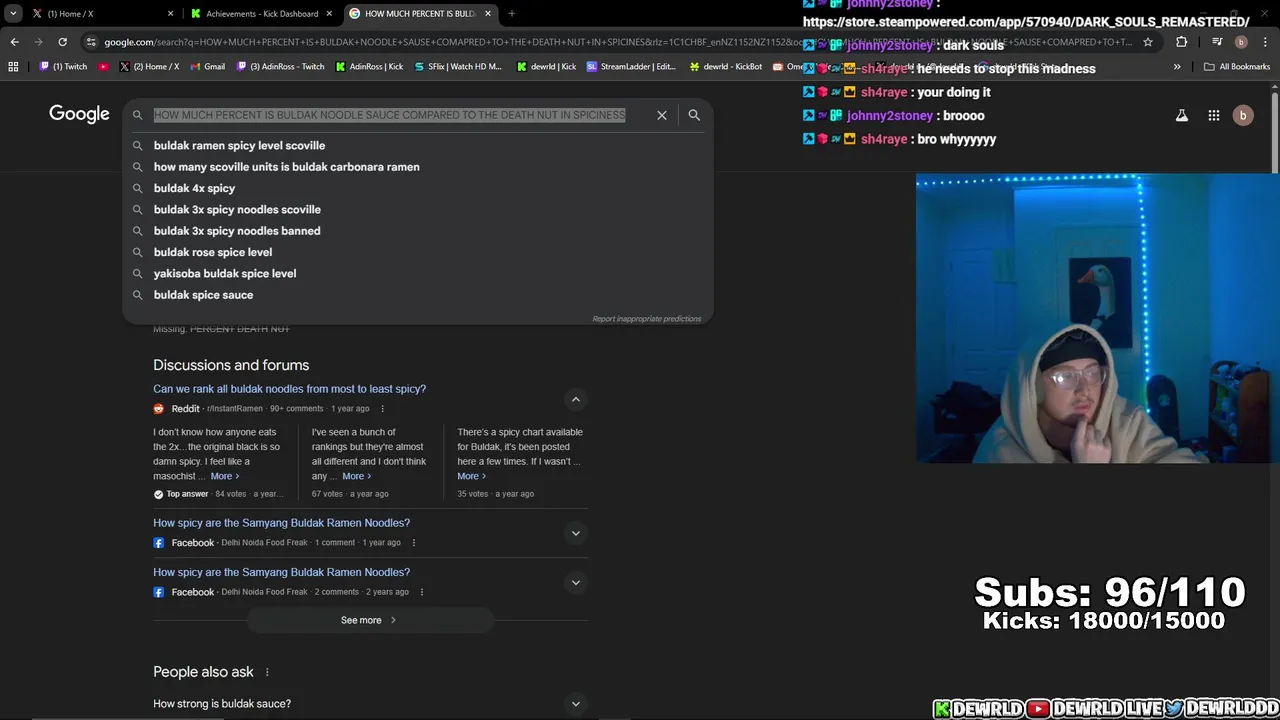This screenshot has width=1280, height=720.
Task: Open options for Facebook 2 comments result
Action: pos(421,592)
